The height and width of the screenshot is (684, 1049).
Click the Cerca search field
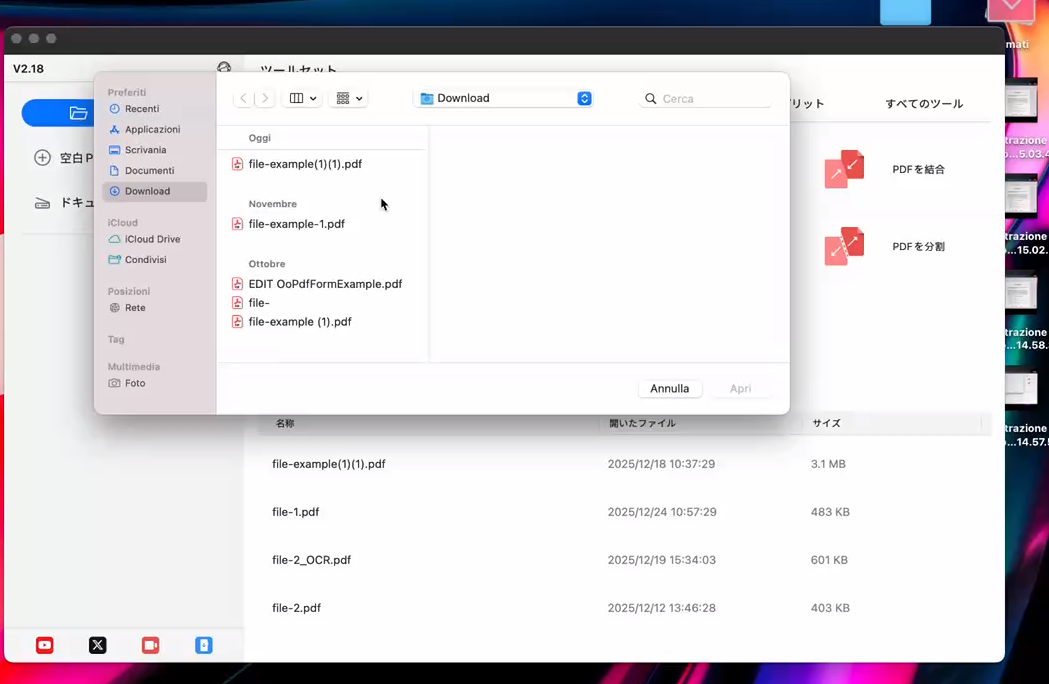click(712, 99)
